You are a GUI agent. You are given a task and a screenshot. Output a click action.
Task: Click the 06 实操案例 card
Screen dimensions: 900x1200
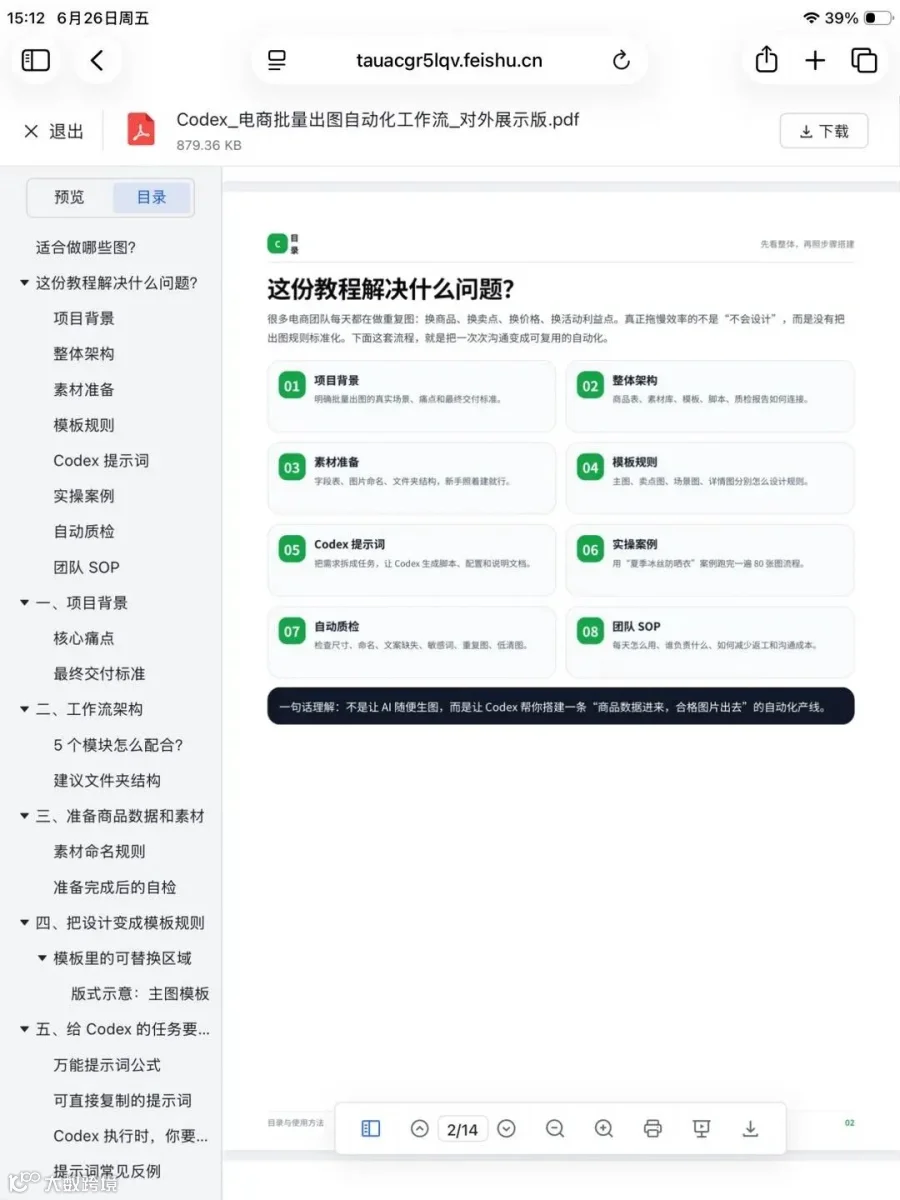(x=710, y=560)
